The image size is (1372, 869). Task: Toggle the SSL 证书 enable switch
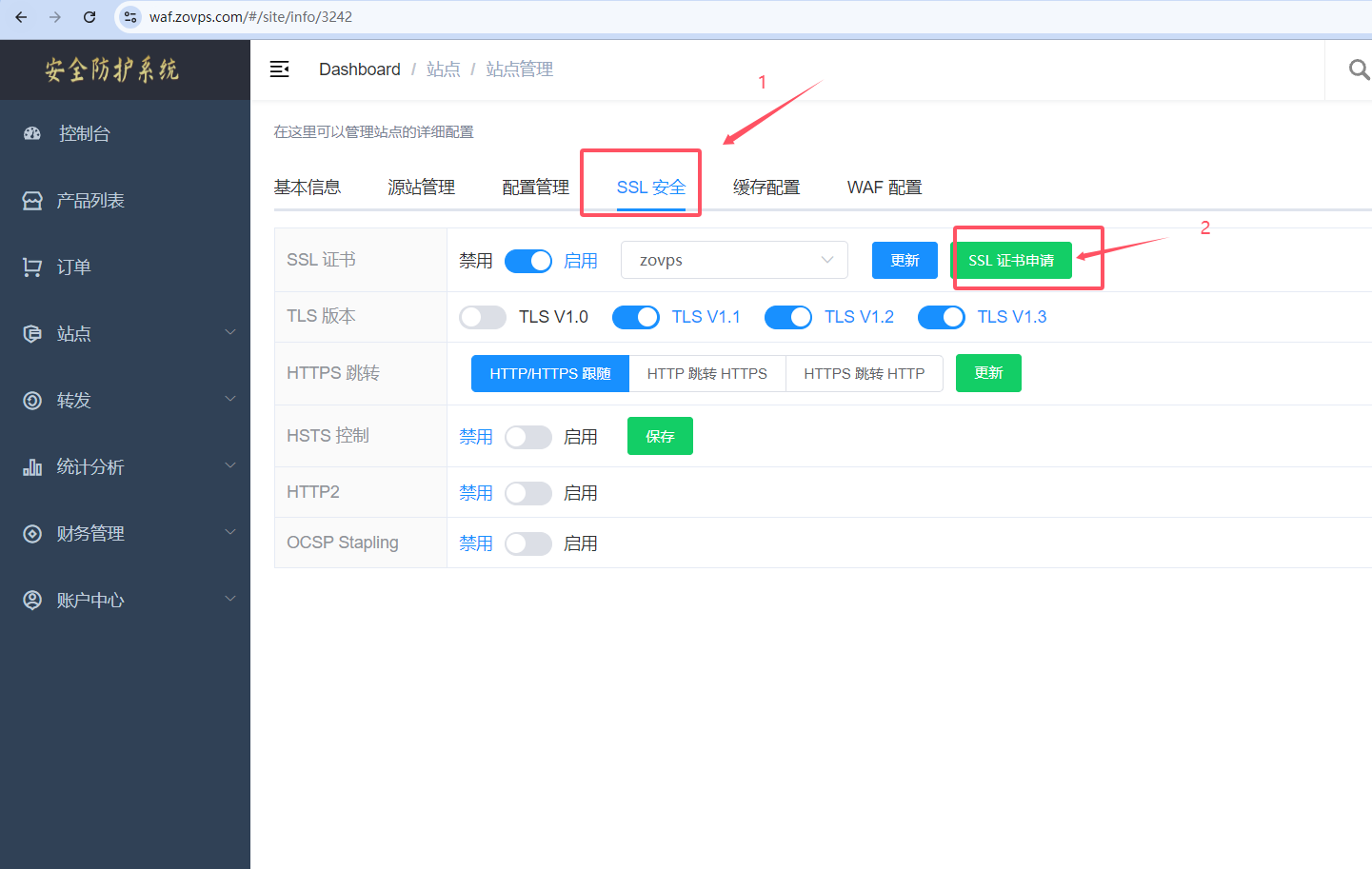(528, 261)
